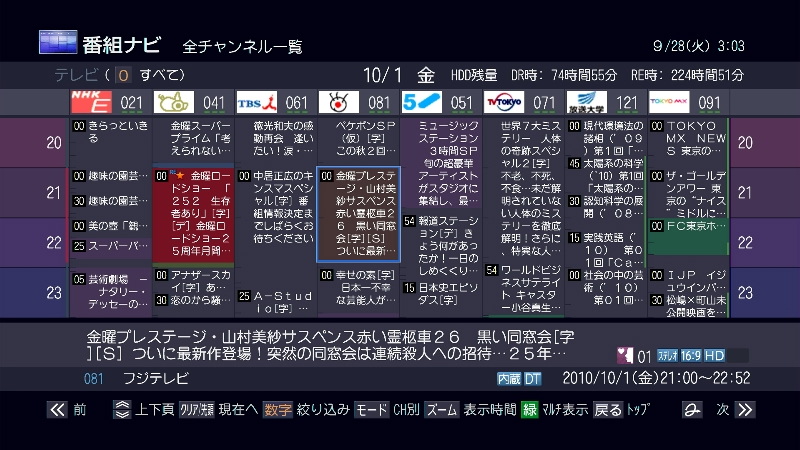
Task: Click the ステレオ audio badge
Action: [667, 356]
